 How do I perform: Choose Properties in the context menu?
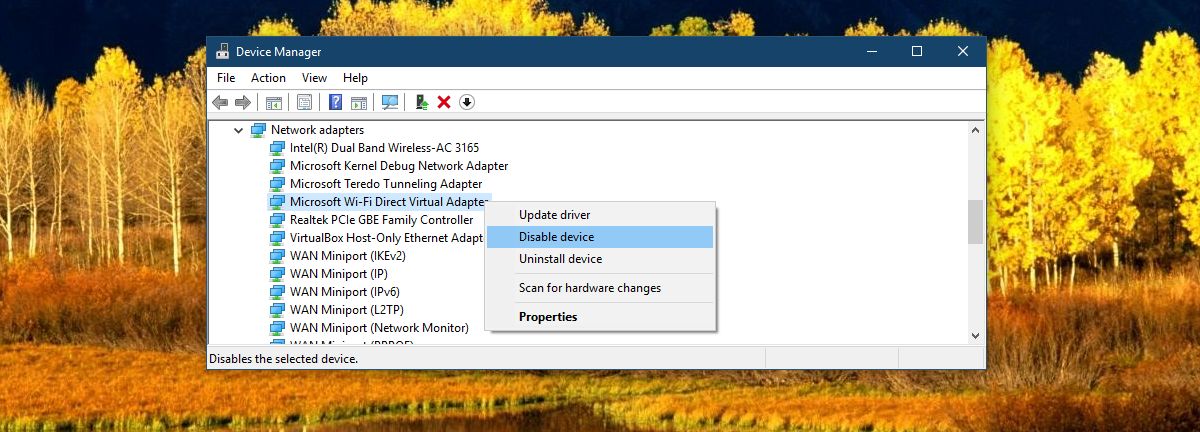click(599, 317)
